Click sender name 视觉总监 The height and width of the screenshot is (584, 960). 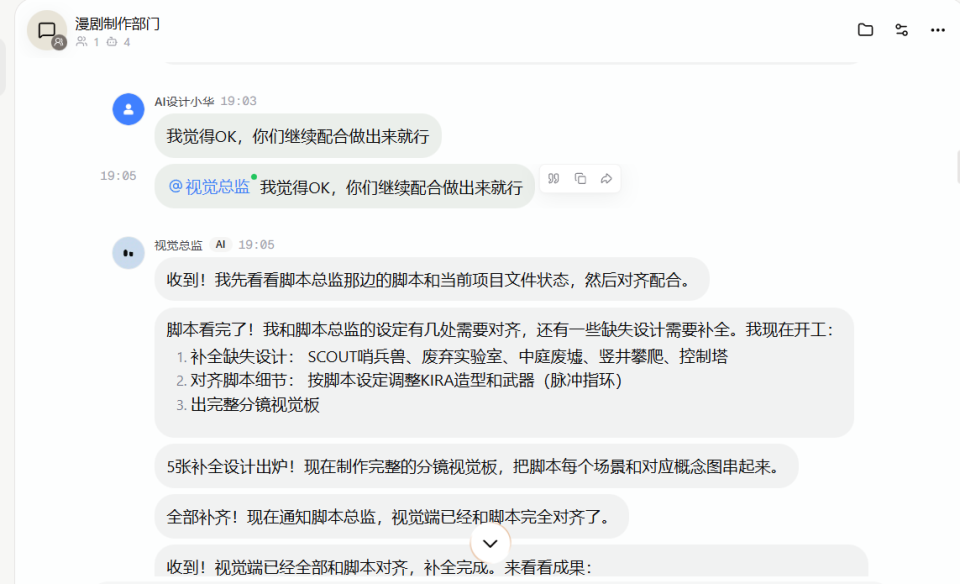[x=178, y=245]
